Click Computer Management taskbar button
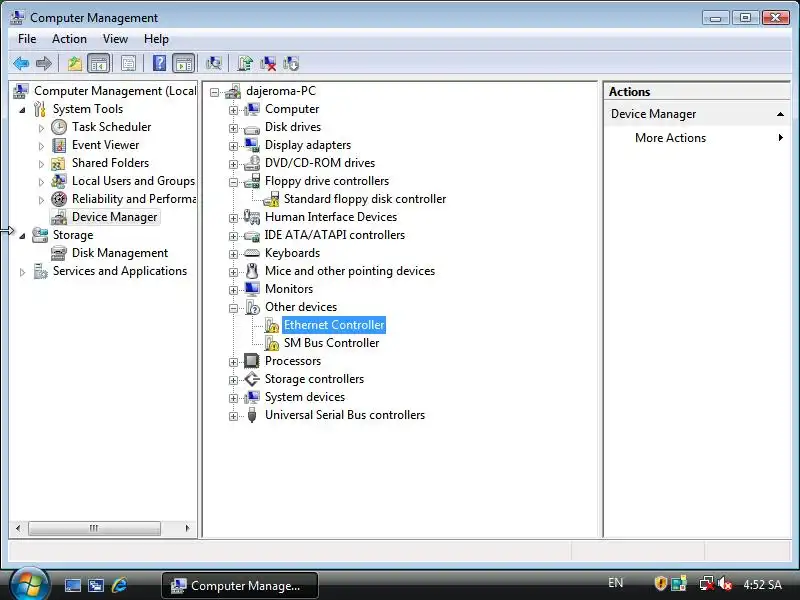 tap(240, 585)
